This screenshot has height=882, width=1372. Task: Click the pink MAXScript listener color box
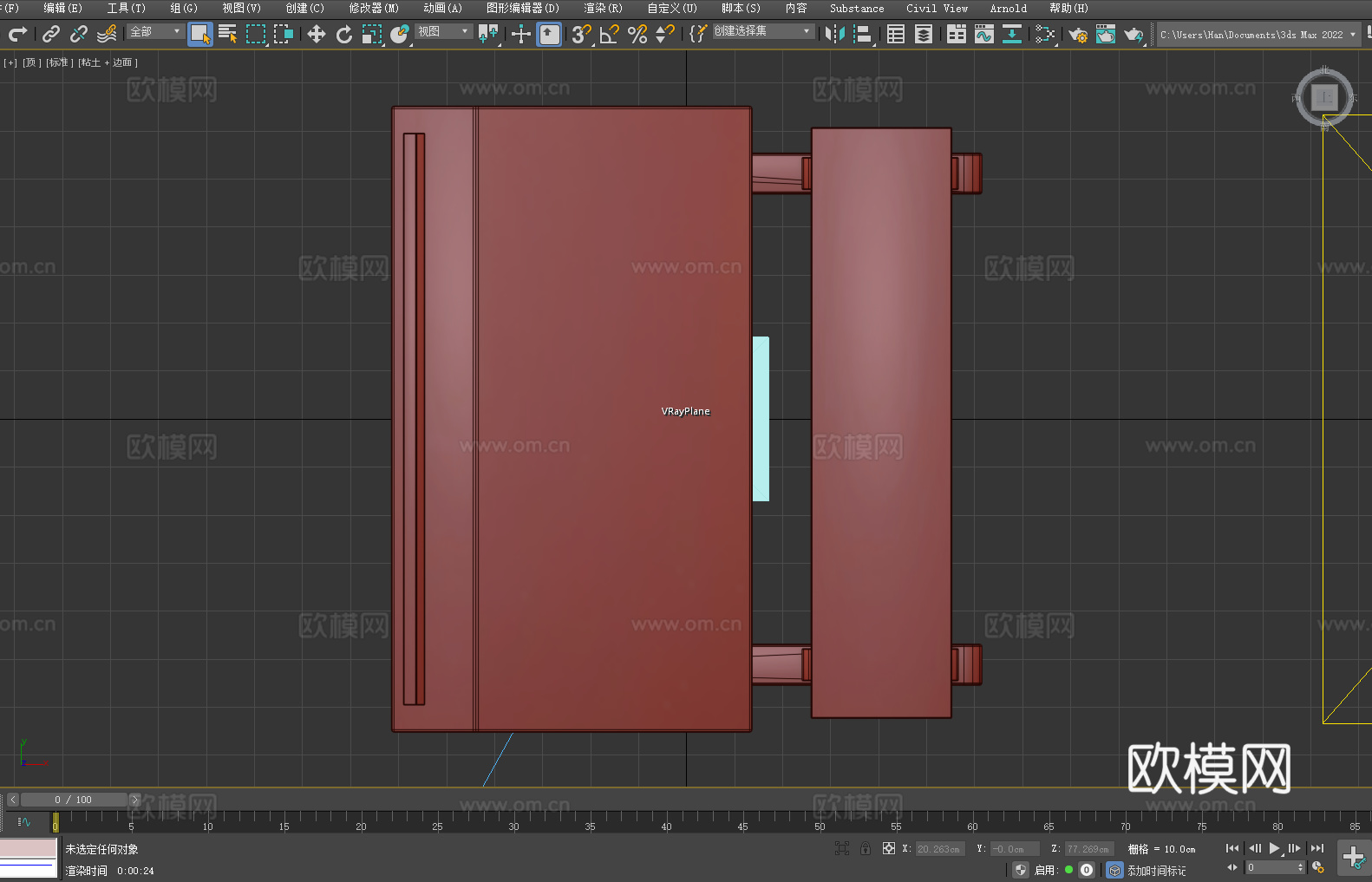29,848
